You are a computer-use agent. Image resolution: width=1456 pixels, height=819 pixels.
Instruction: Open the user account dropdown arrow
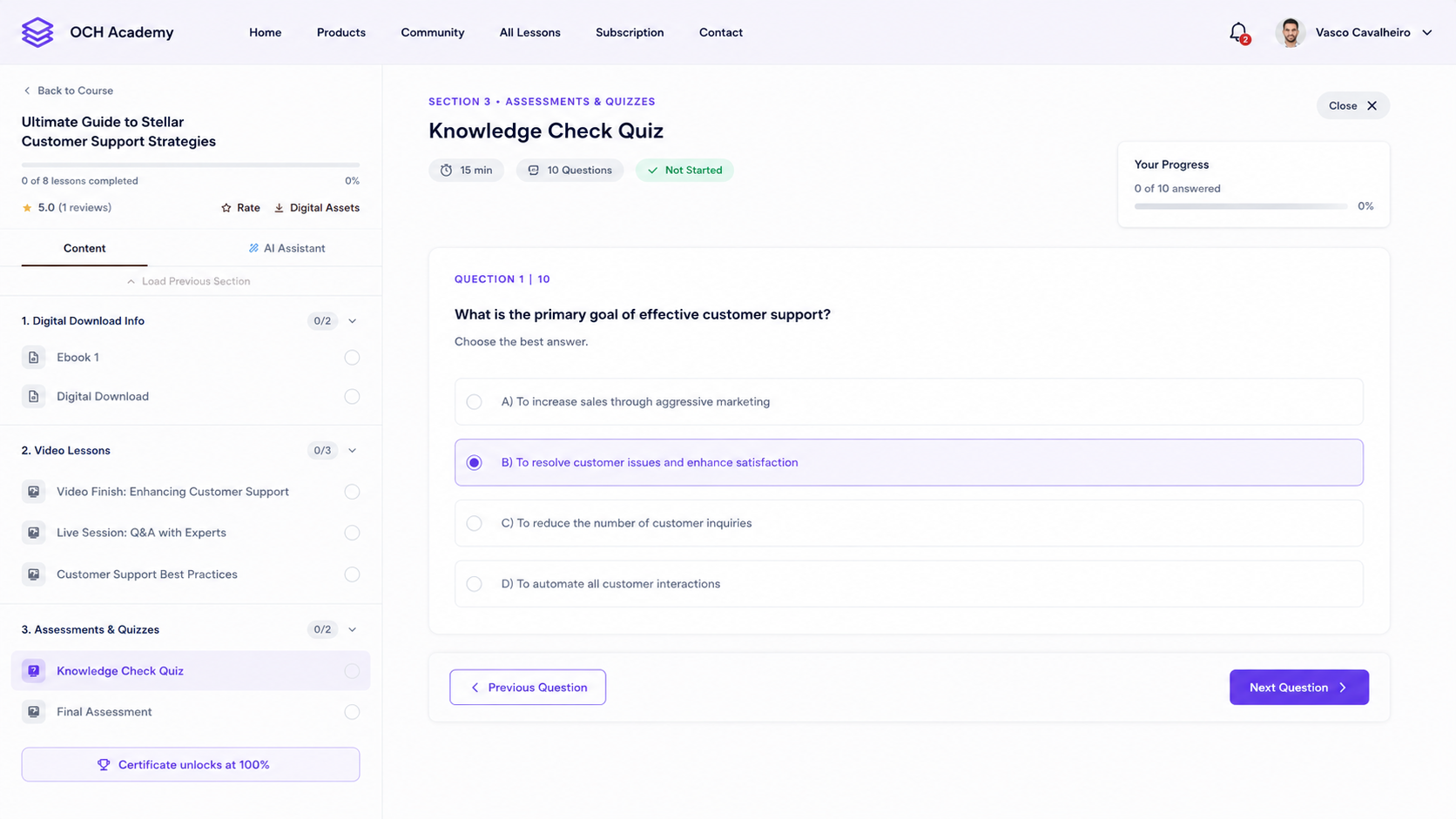click(x=1427, y=33)
